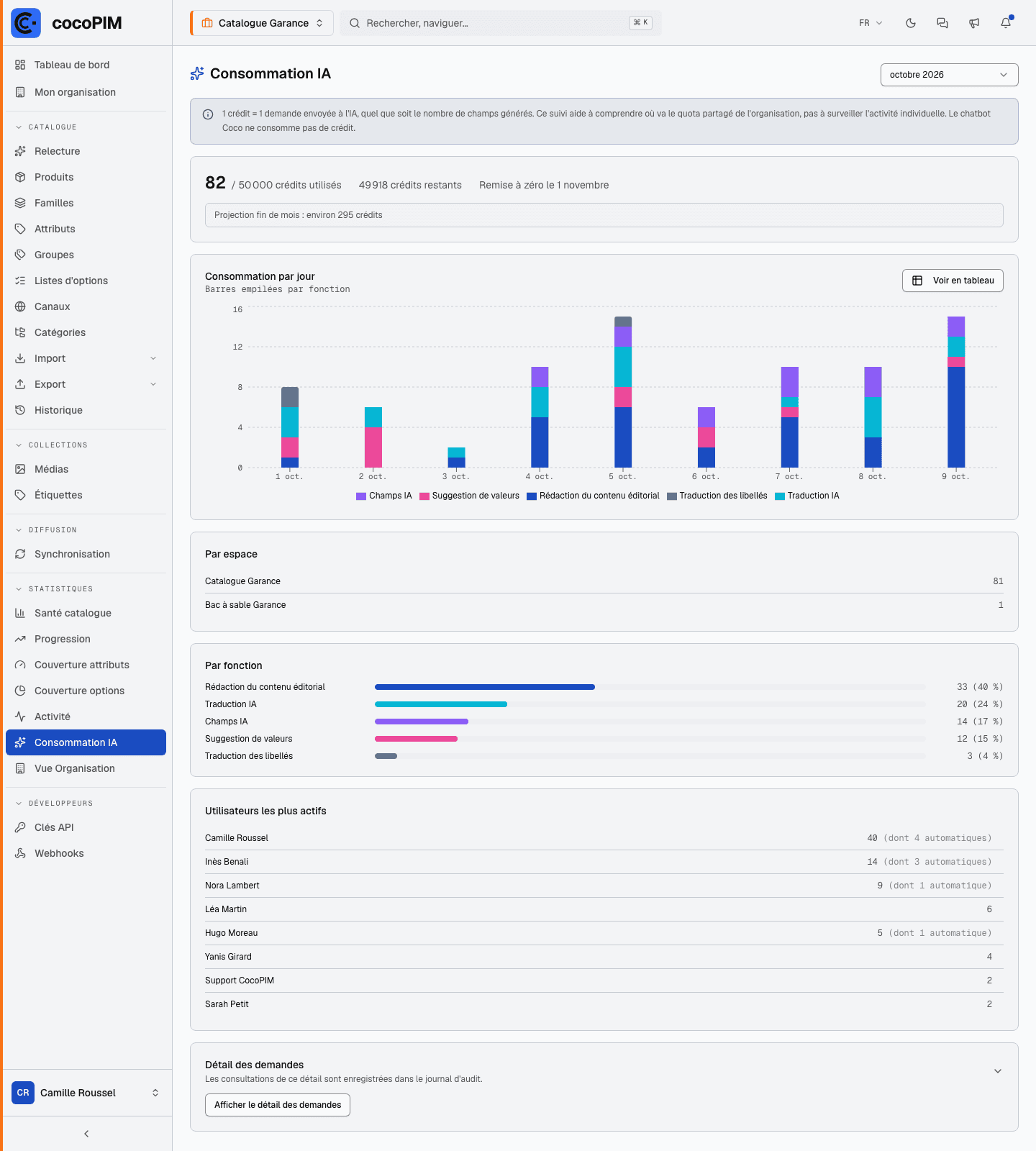
Task: Toggle Traduction IA legend series
Action: (807, 496)
